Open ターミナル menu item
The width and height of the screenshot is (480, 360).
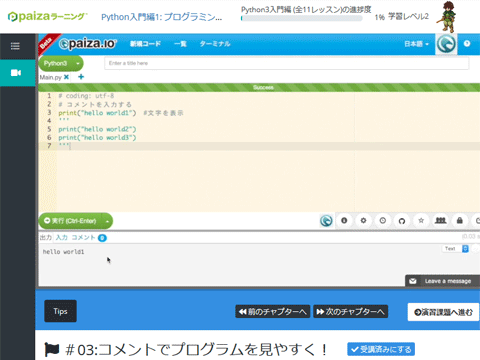[x=215, y=44]
